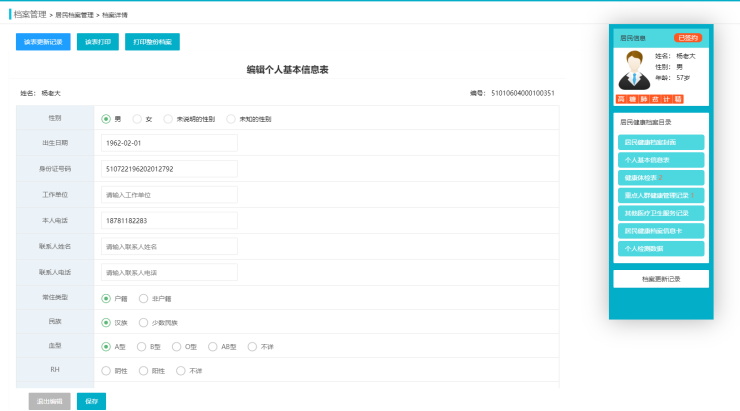The height and width of the screenshot is (411, 740).
Task: Click the 精 tag badge
Action: [678, 99]
